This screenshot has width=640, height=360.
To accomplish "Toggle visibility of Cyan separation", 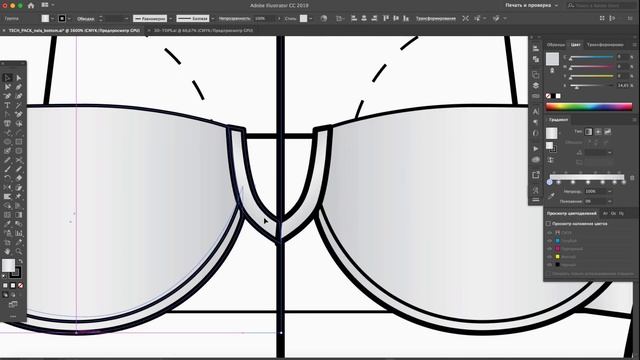I will [x=550, y=240].
